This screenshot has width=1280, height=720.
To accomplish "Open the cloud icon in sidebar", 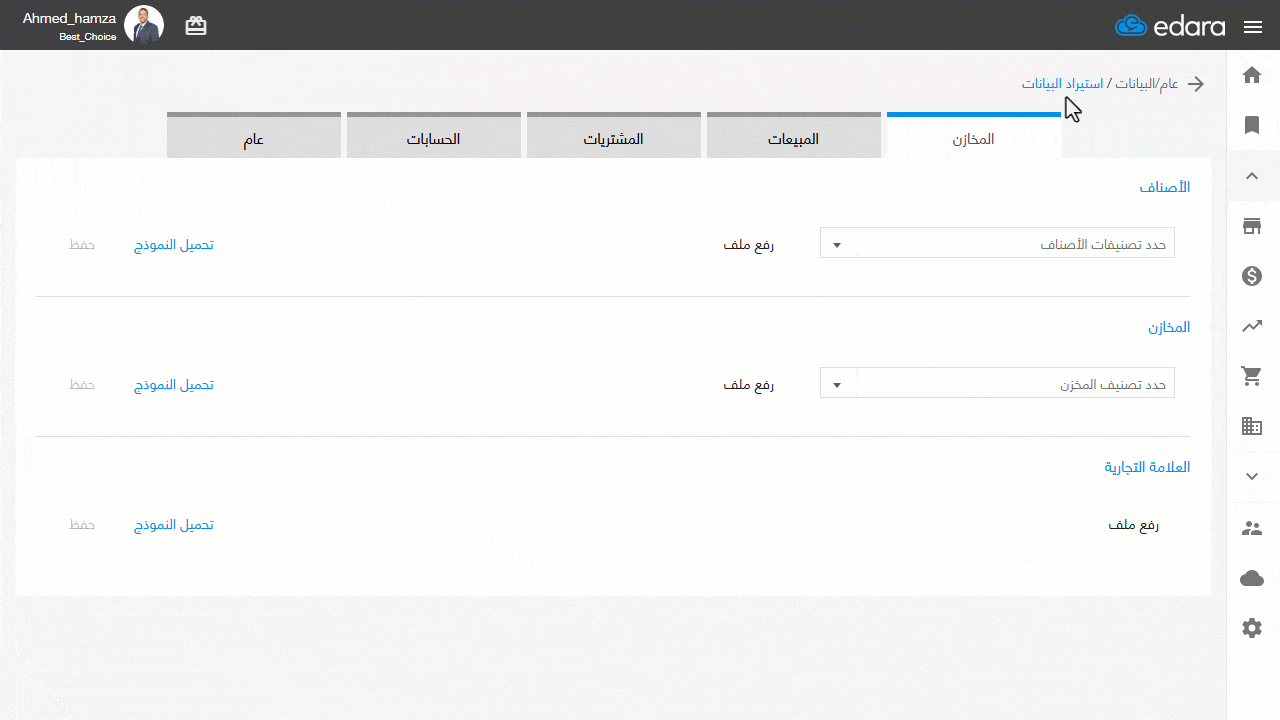I will coord(1252,578).
